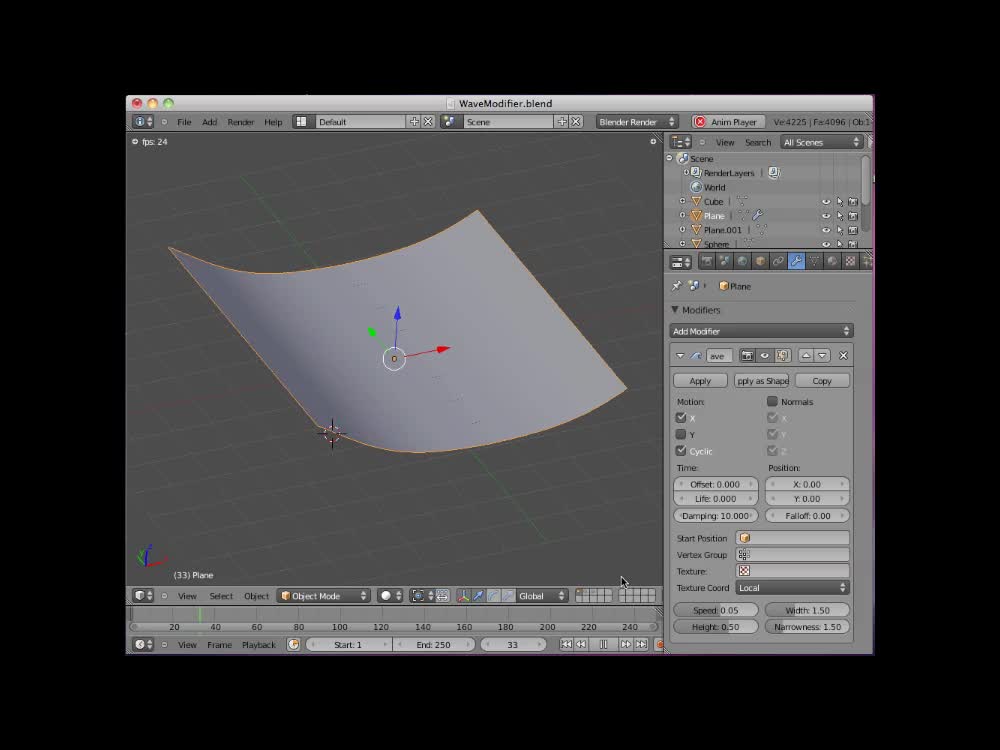Click the 3D manipulator widget toggle icon
Screen dimensions: 1000x750
click(x=464, y=595)
